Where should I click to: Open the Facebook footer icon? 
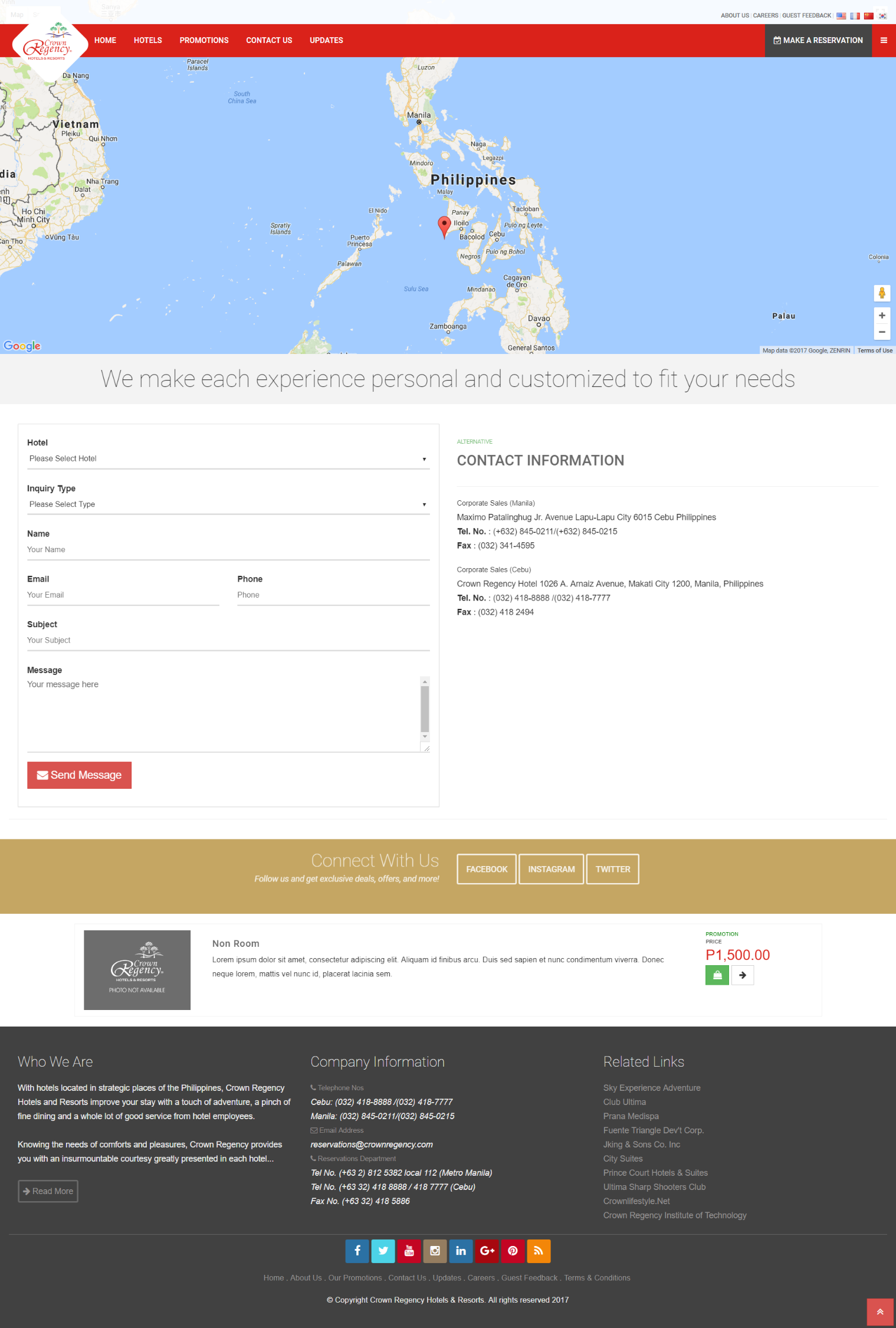tap(357, 1251)
